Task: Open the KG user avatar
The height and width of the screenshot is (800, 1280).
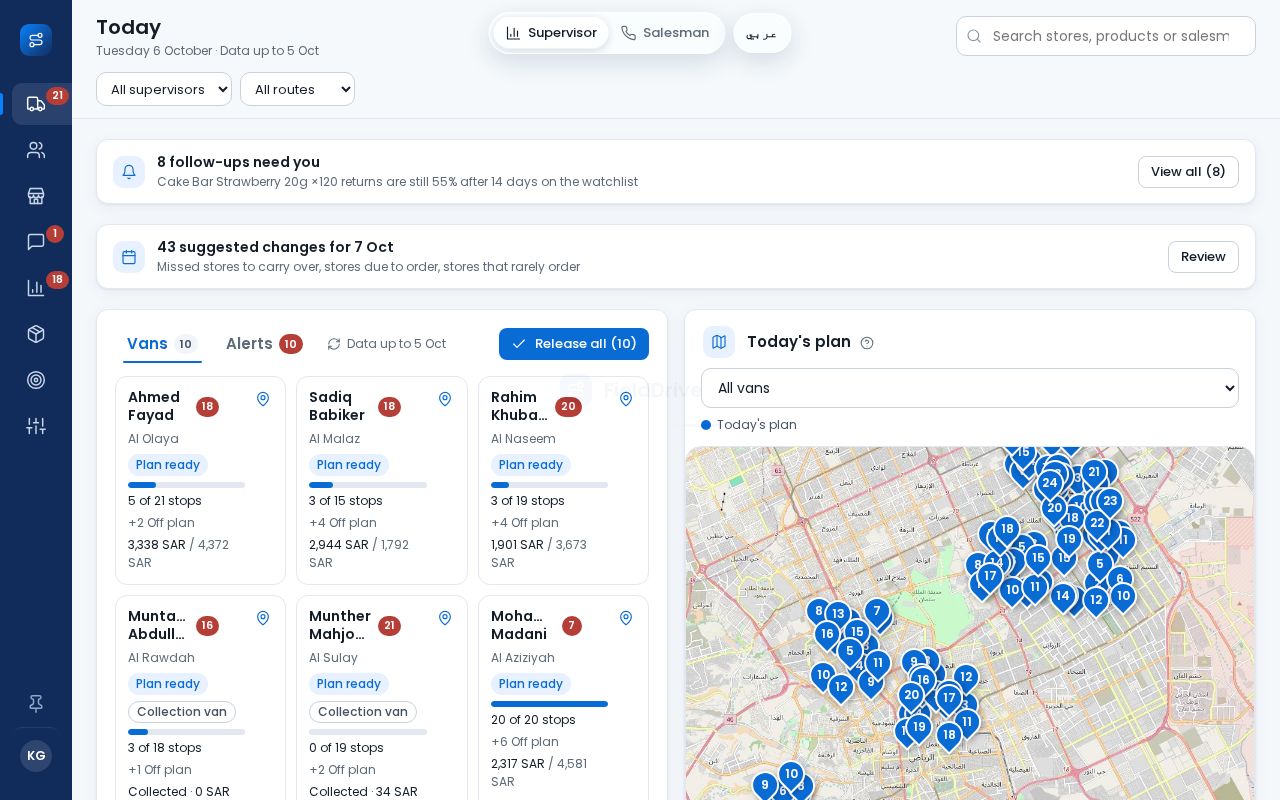Action: (36, 756)
